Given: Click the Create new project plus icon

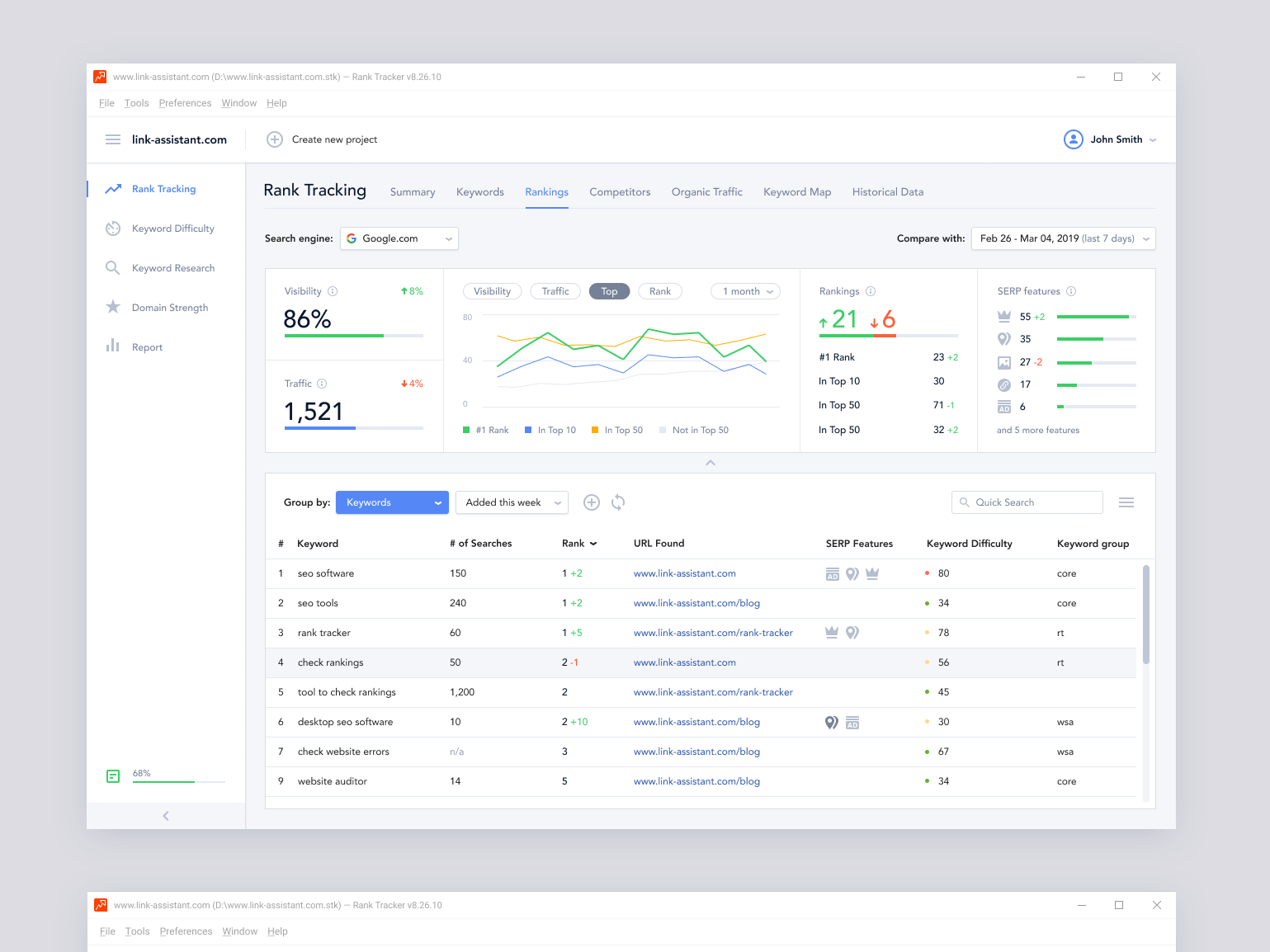Looking at the screenshot, I should point(275,139).
